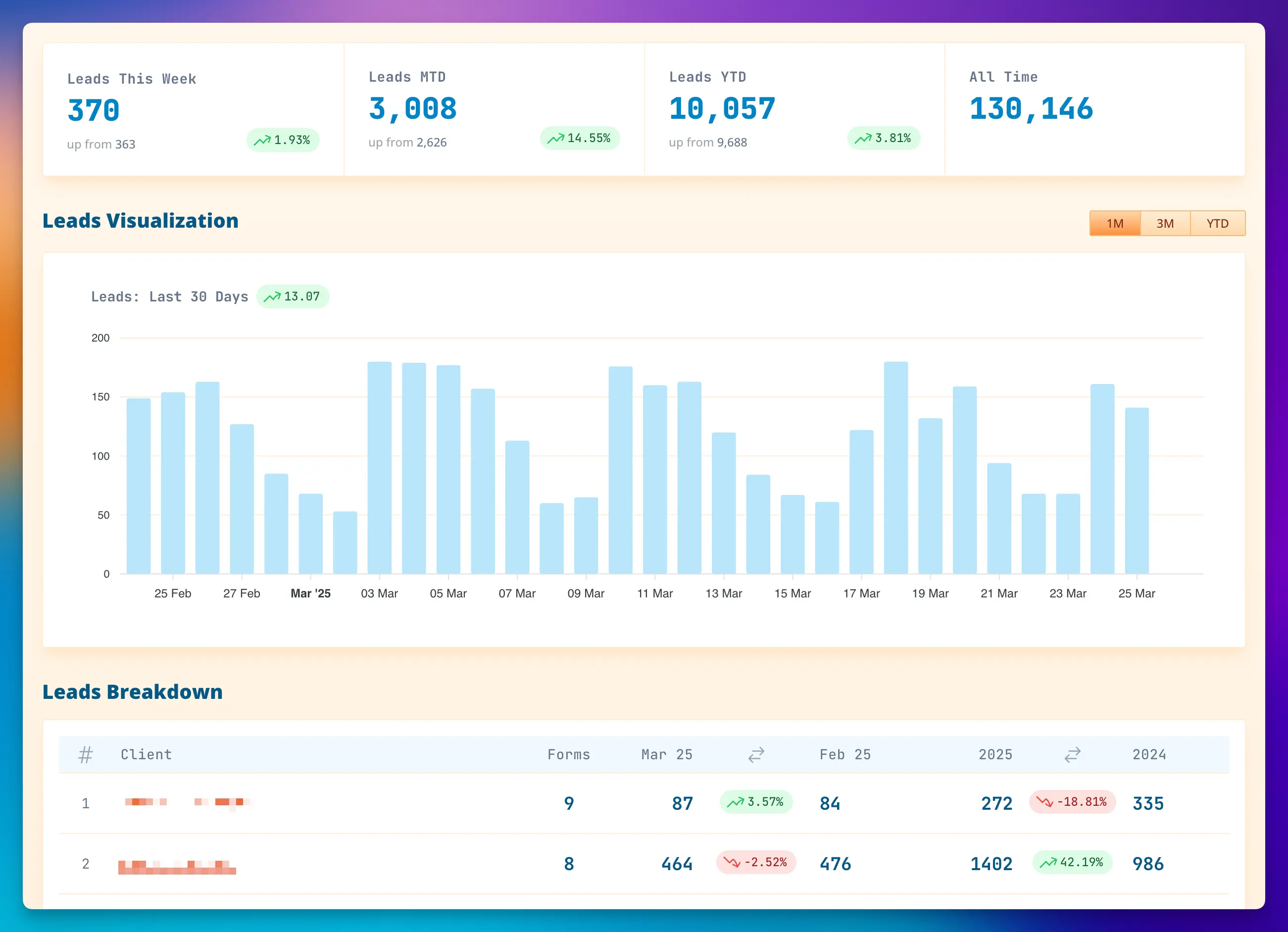Click the 476 Feb 25 value in row 2
The height and width of the screenshot is (932, 1288).
[x=836, y=864]
